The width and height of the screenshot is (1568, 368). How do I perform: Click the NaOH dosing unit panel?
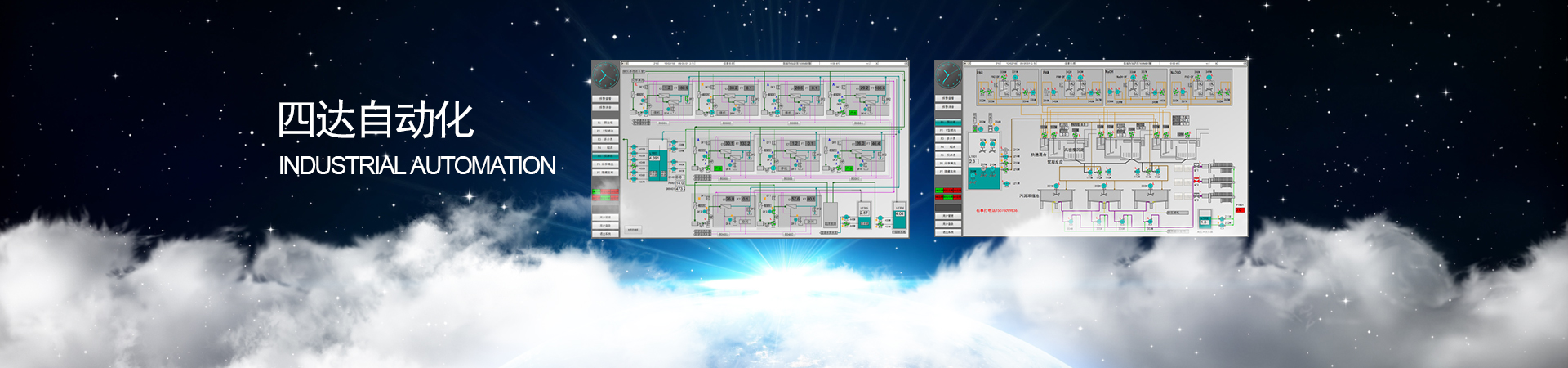(x=1135, y=87)
